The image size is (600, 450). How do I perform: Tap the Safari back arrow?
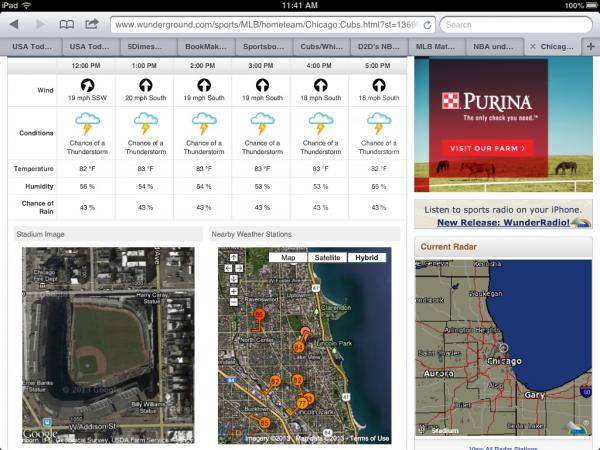click(x=14, y=23)
